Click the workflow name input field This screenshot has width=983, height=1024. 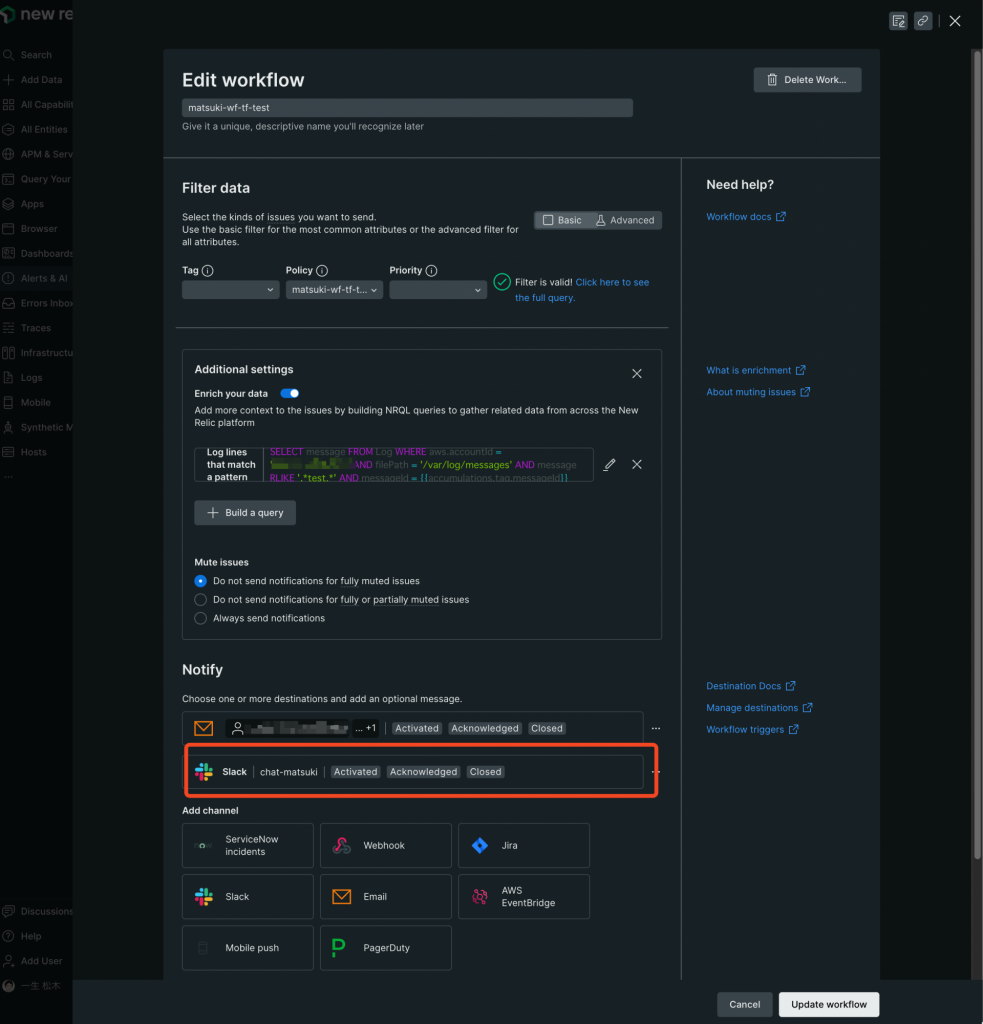point(406,107)
